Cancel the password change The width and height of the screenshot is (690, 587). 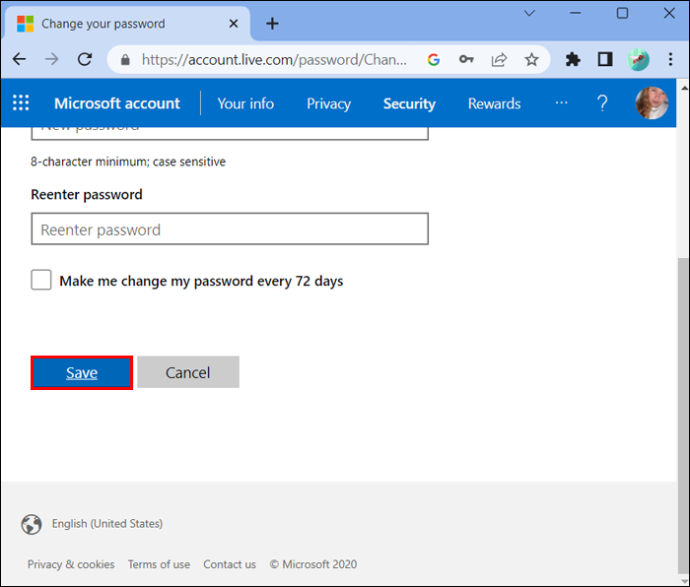pyautogui.click(x=188, y=372)
